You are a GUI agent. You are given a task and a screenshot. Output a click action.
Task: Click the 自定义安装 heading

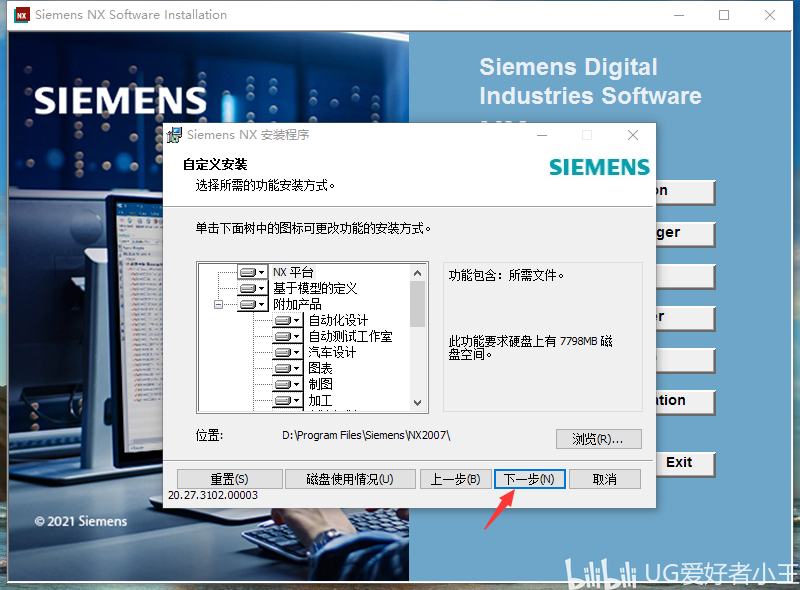tap(215, 164)
